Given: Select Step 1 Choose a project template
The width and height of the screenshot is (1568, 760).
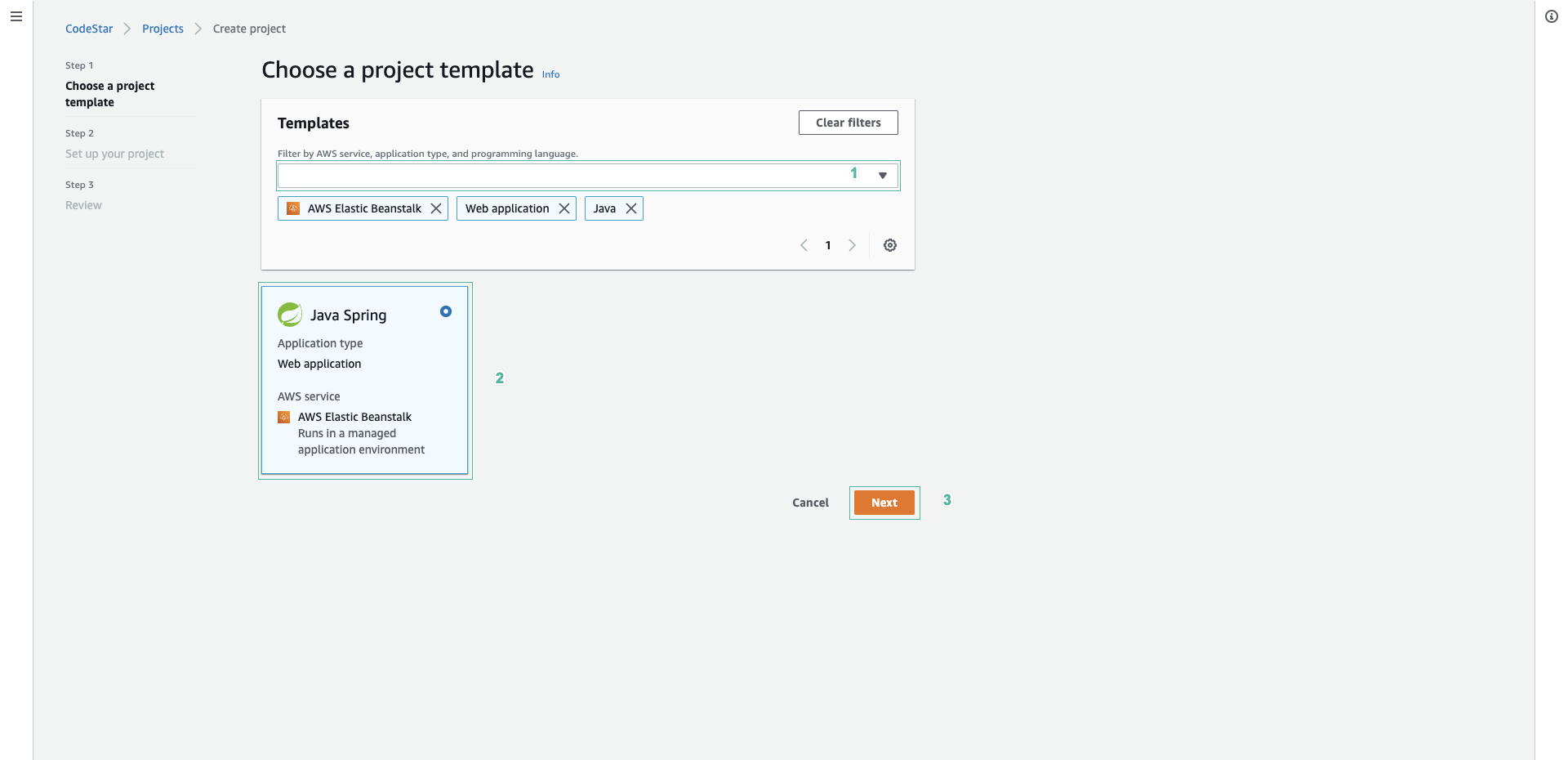Looking at the screenshot, I should (x=110, y=94).
